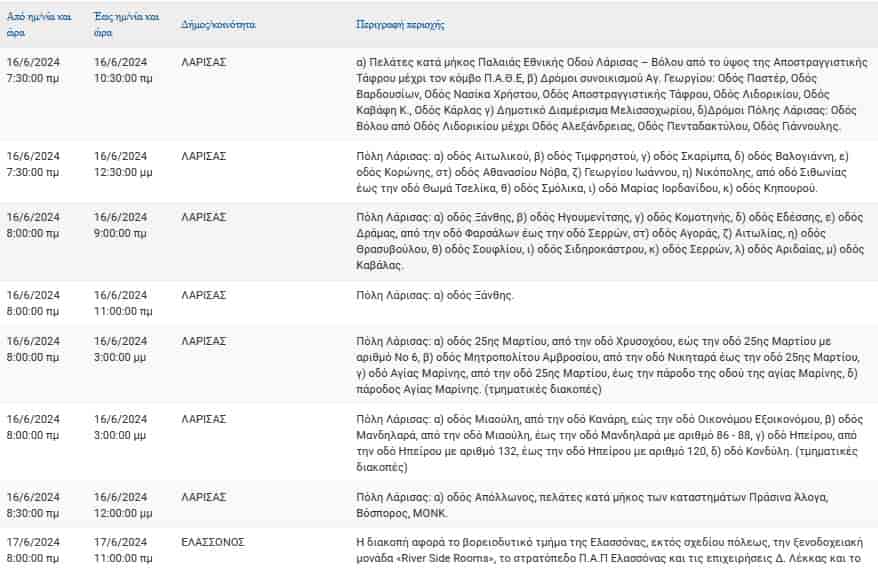Click the 'Από ημ/νία και ώρα' column header
Viewport: 878px width, 569px height.
39,24
